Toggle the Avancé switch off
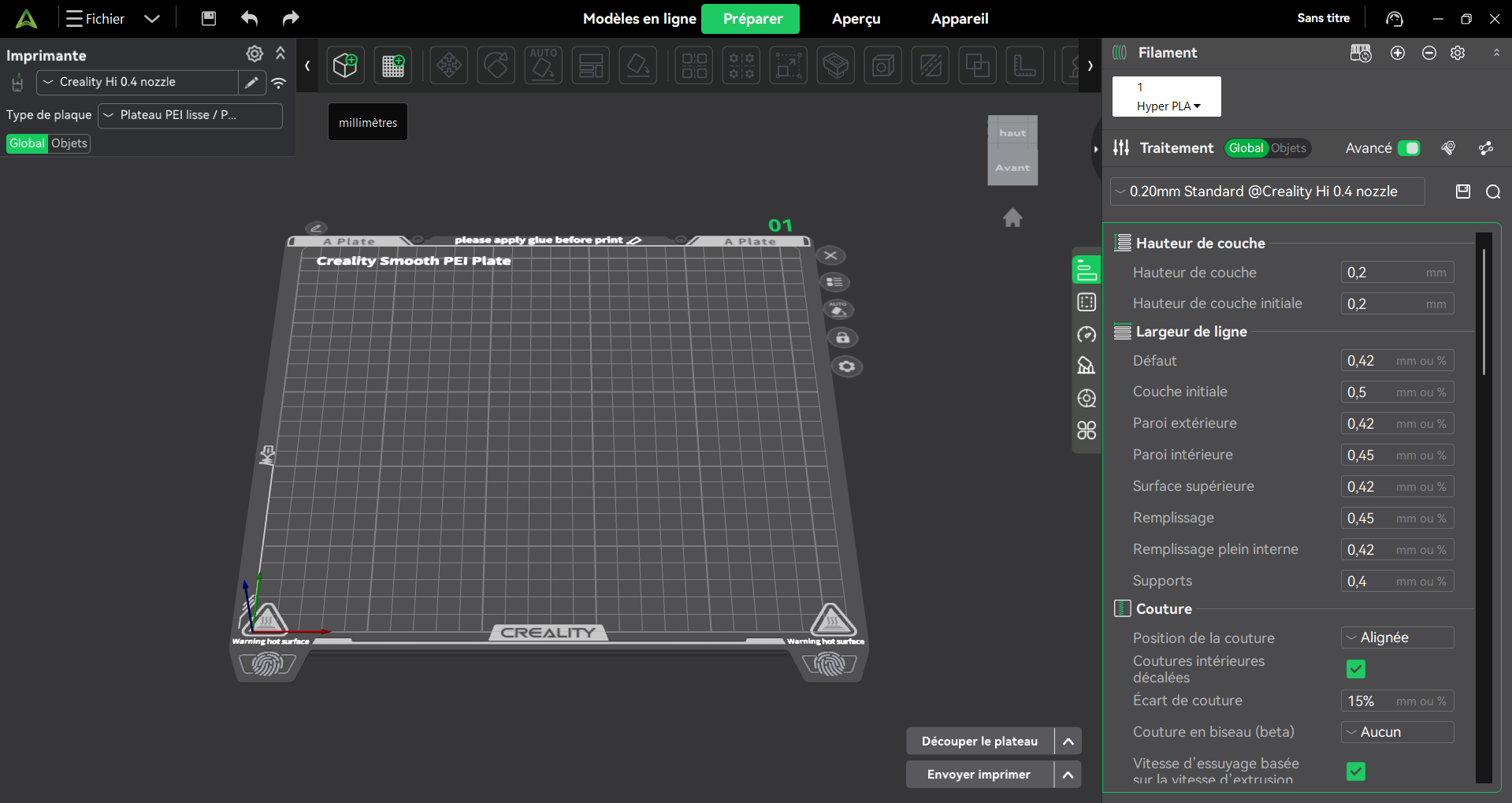The image size is (1512, 803). pos(1409,148)
